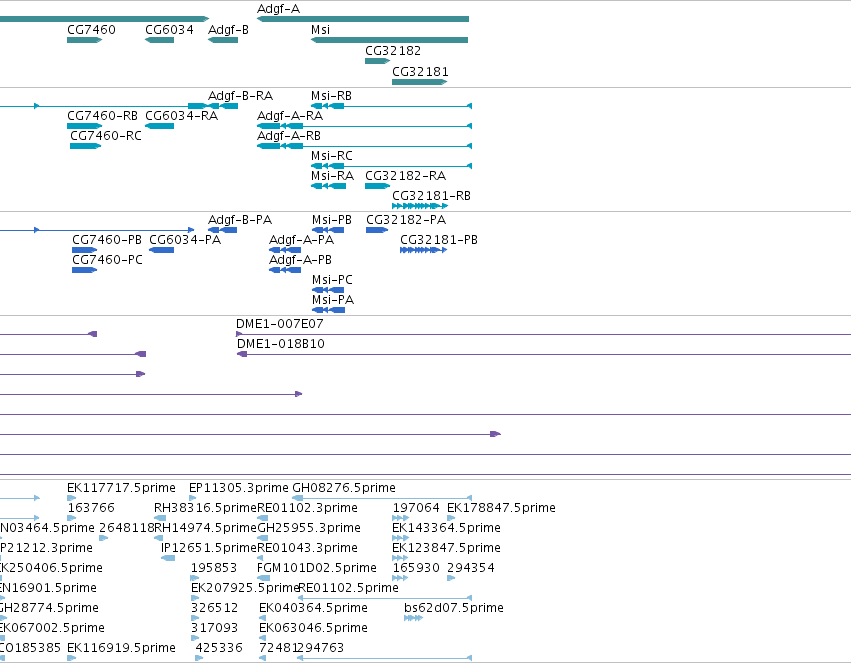Screen dimensions: 851x663
Task: Click the 197064 feature label
Action: click(416, 508)
